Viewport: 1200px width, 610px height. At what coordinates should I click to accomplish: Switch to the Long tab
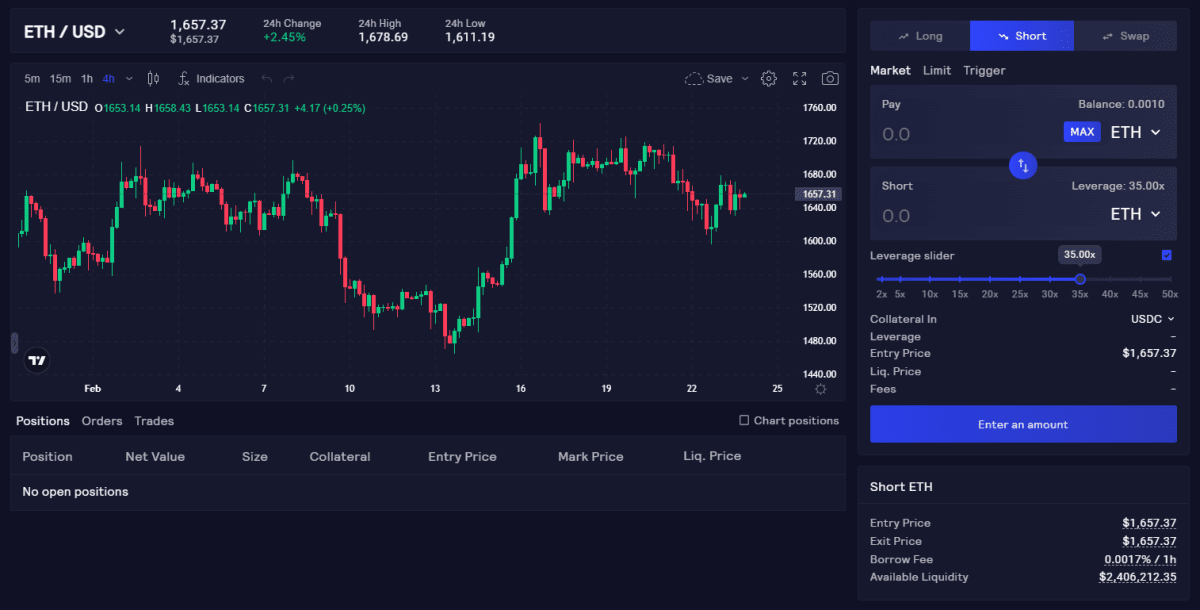(x=920, y=36)
